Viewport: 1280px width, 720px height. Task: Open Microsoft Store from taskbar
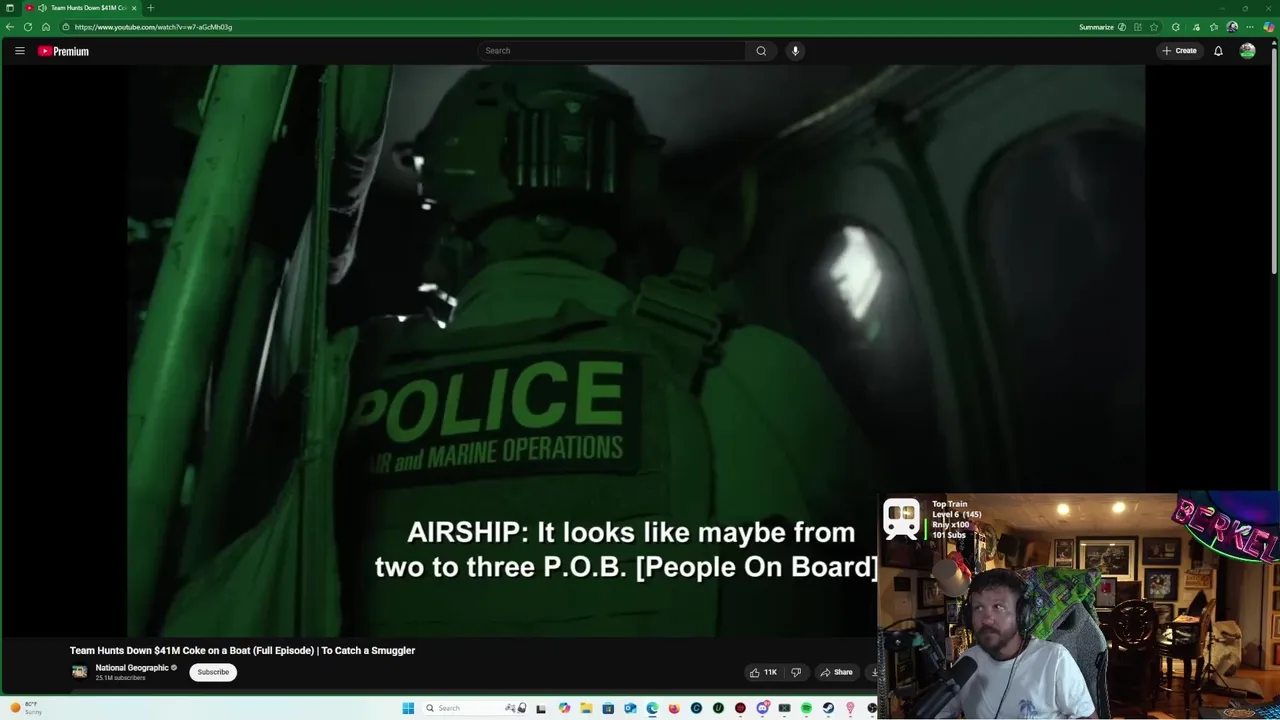coord(608,708)
